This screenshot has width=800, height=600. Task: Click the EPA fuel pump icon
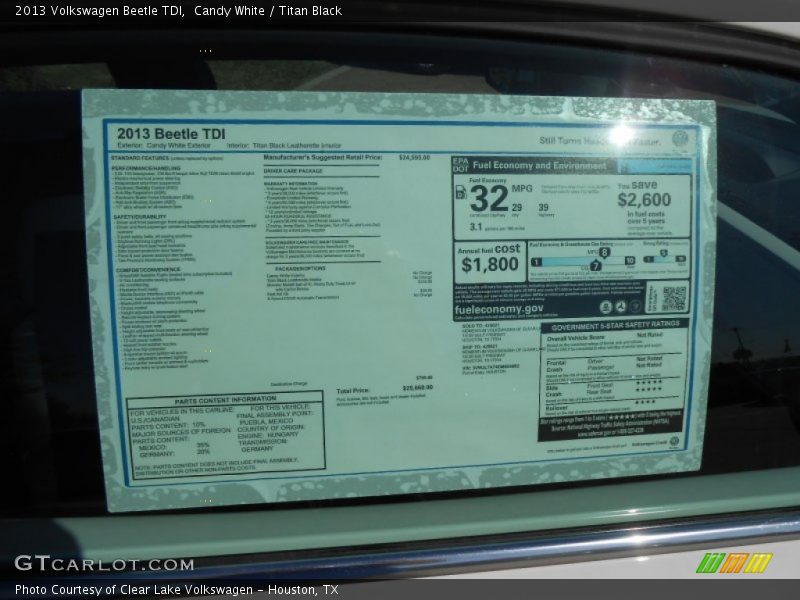pyautogui.click(x=463, y=191)
